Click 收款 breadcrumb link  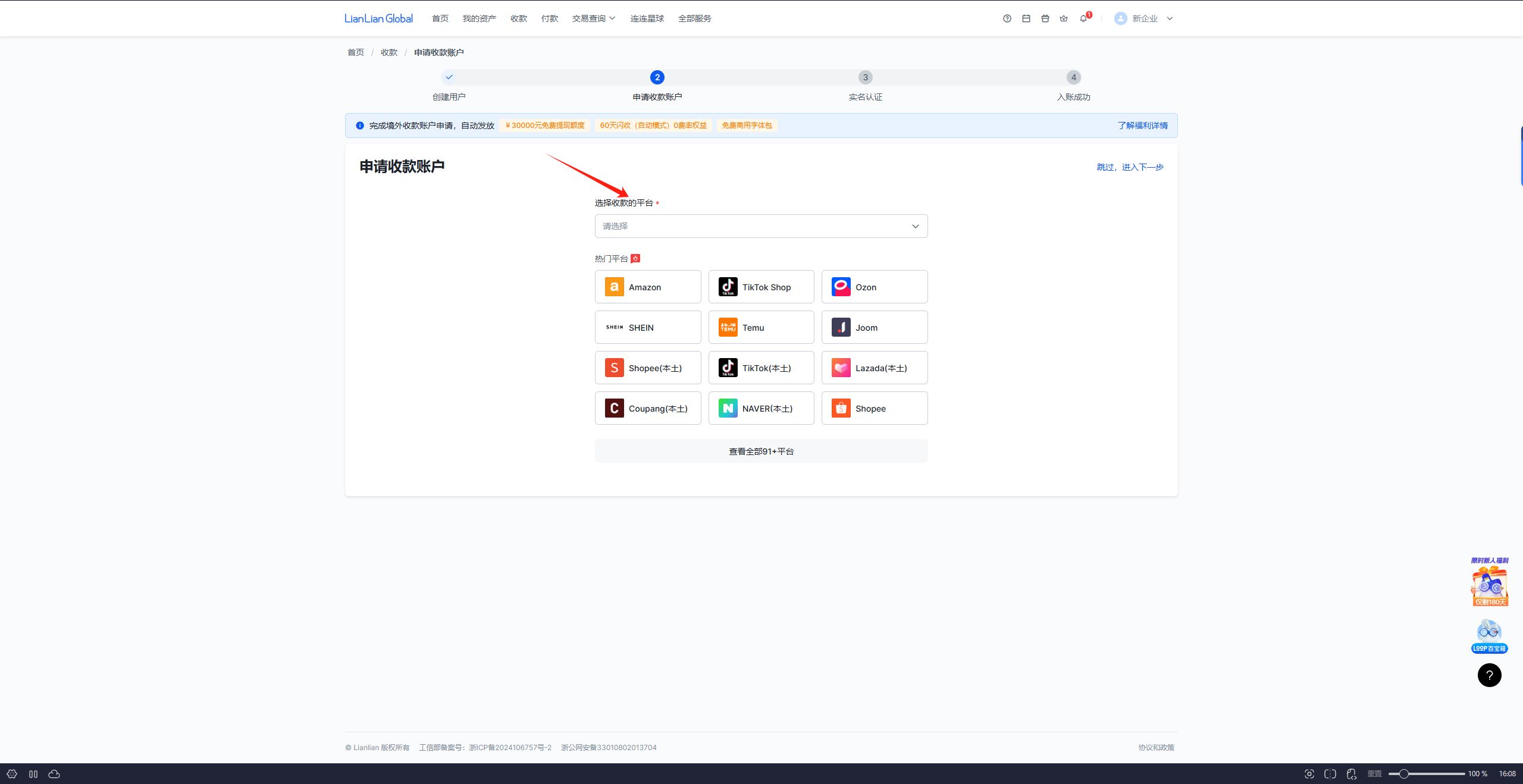389,52
